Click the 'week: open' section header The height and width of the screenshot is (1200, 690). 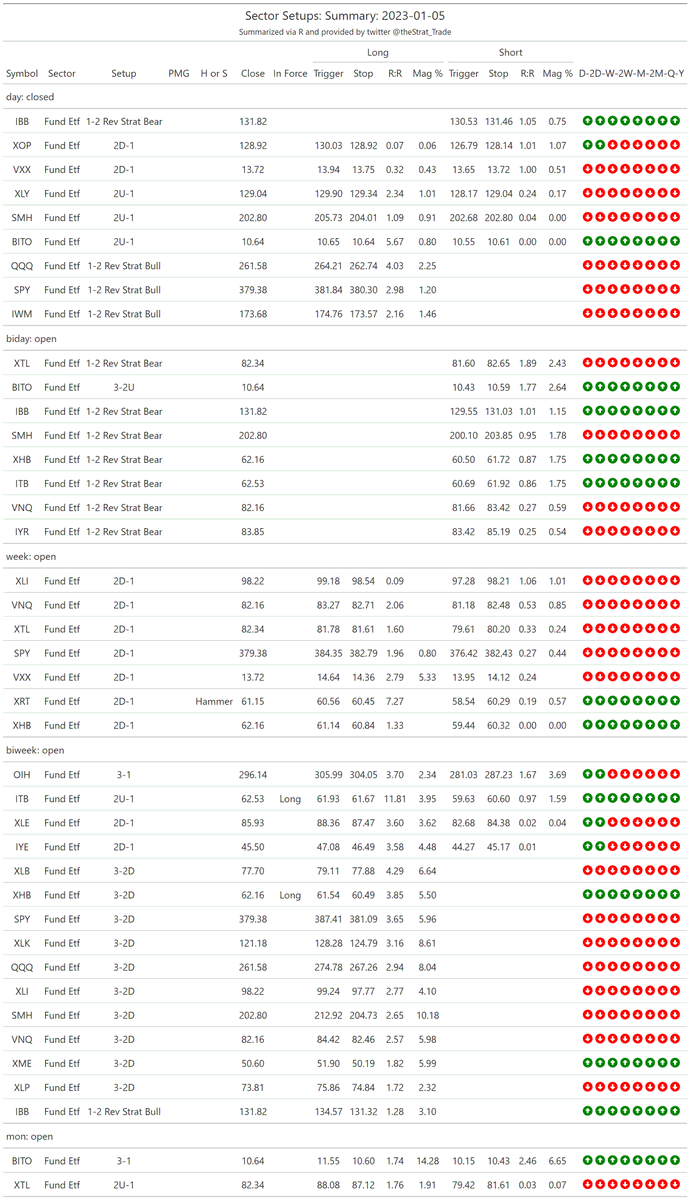[x=30, y=556]
